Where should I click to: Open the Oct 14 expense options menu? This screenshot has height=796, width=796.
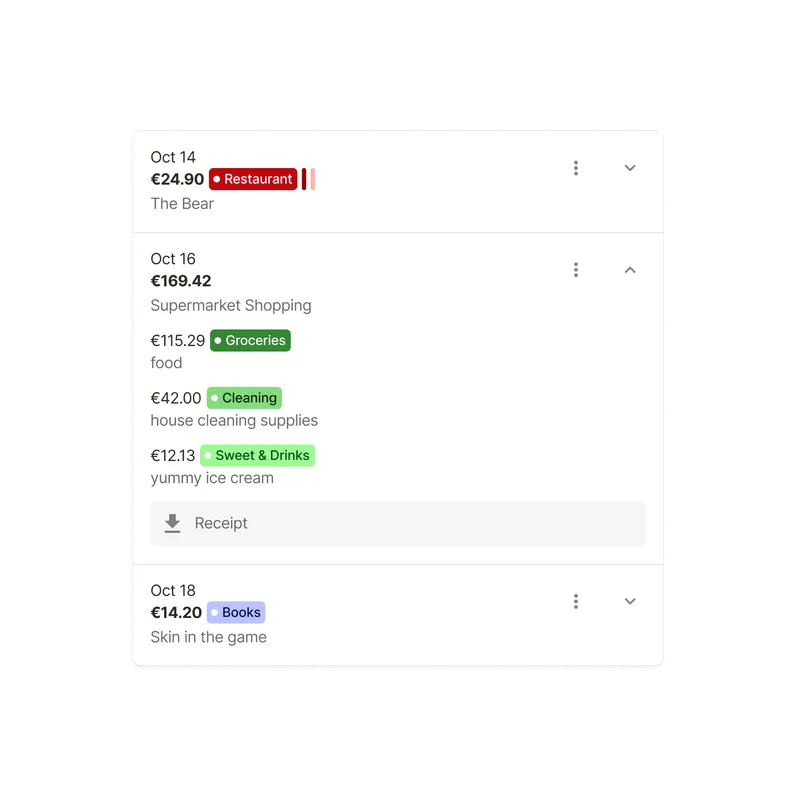(575, 168)
